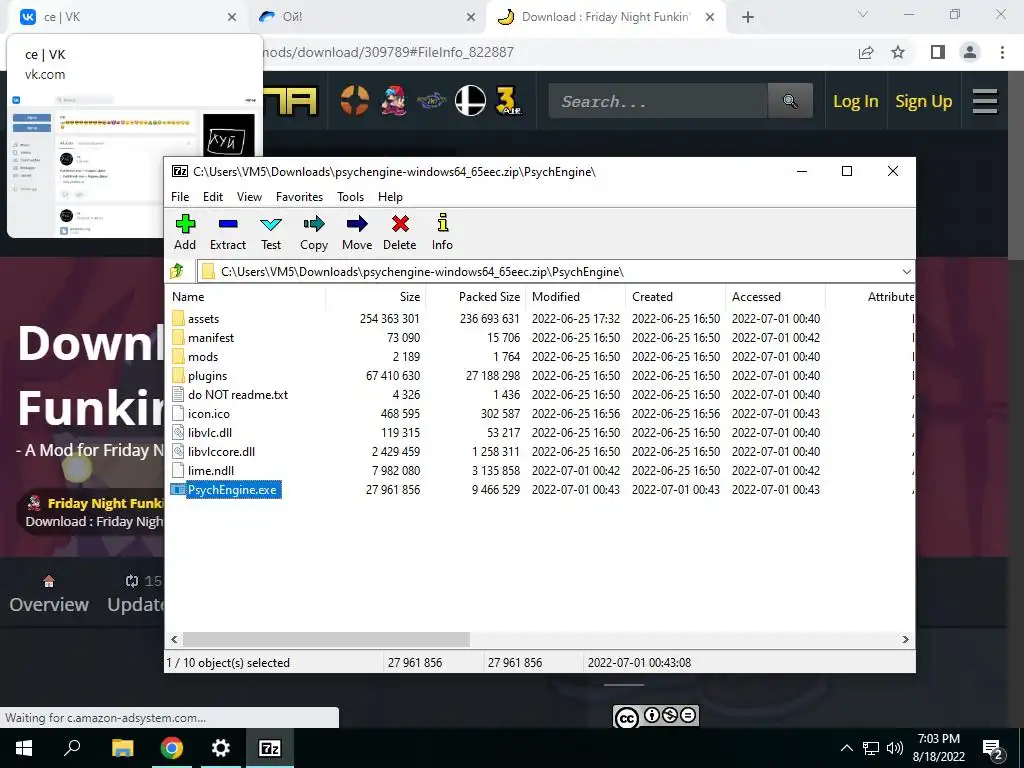Bookmark this page with the star icon
Screen dimensions: 1024x768
tap(898, 52)
